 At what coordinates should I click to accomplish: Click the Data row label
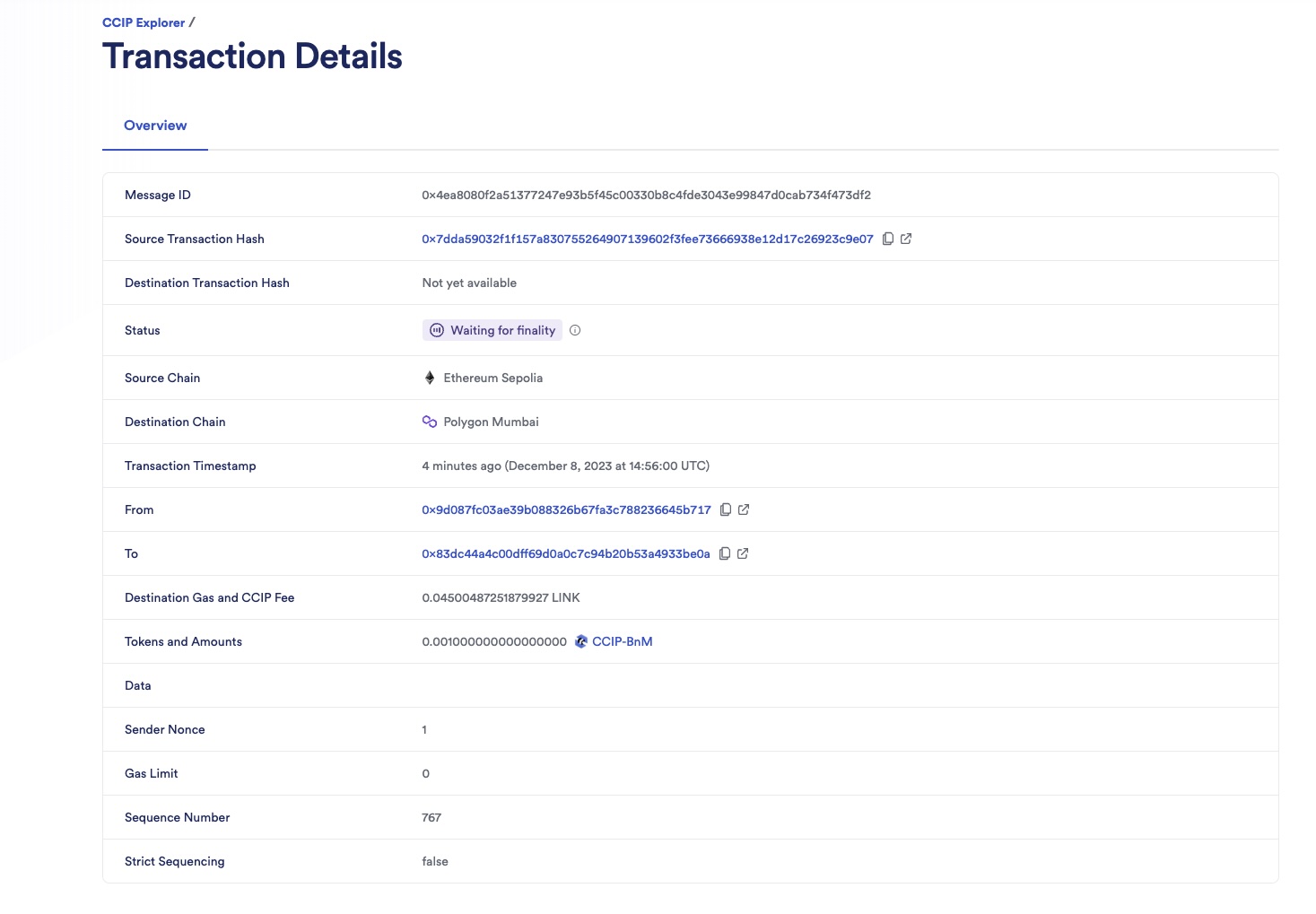(138, 685)
